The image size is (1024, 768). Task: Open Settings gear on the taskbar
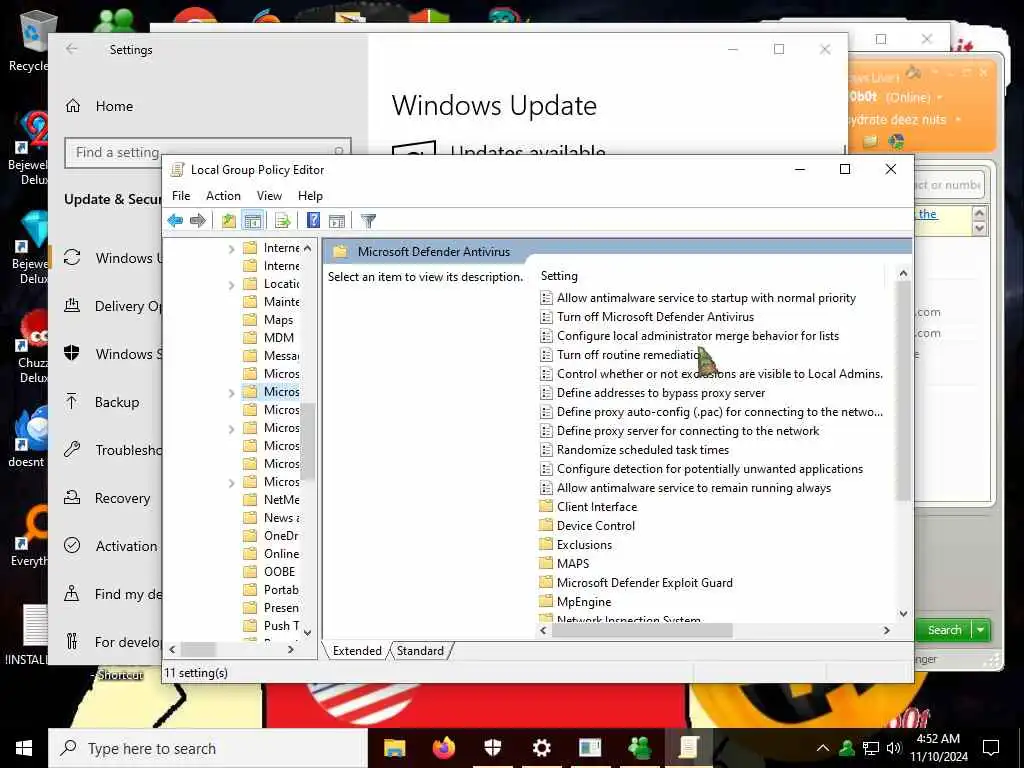pos(541,748)
